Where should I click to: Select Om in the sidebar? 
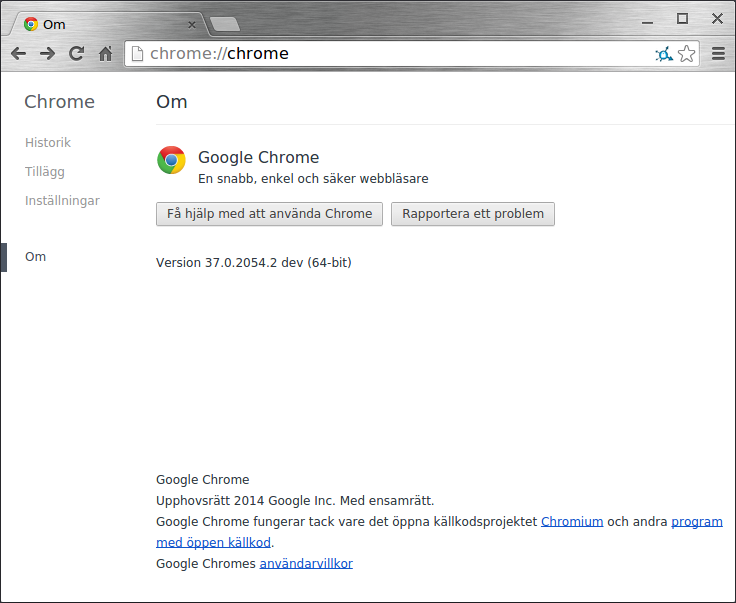click(x=35, y=257)
